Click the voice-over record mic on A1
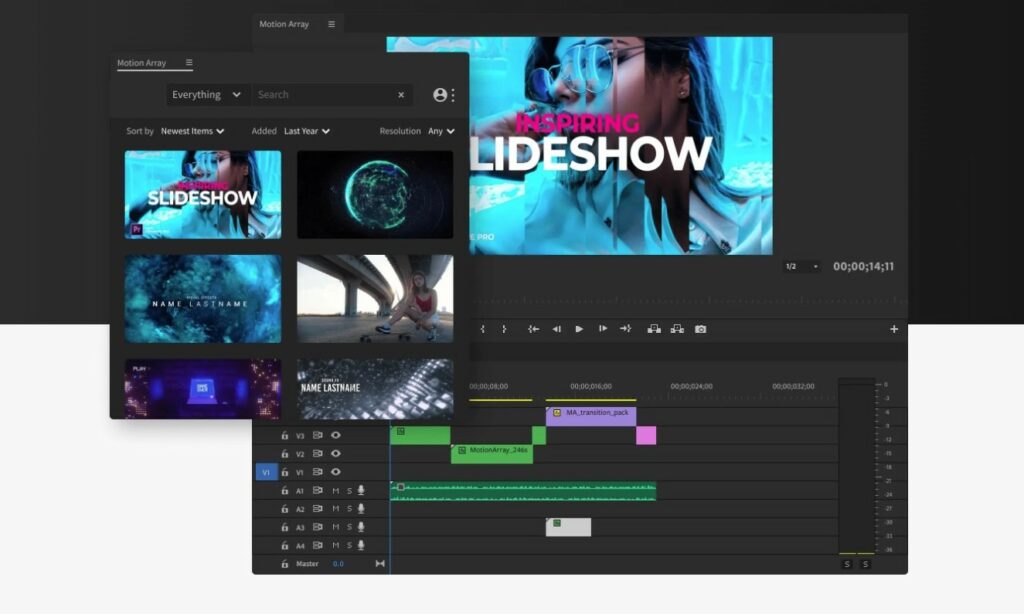 coord(361,491)
